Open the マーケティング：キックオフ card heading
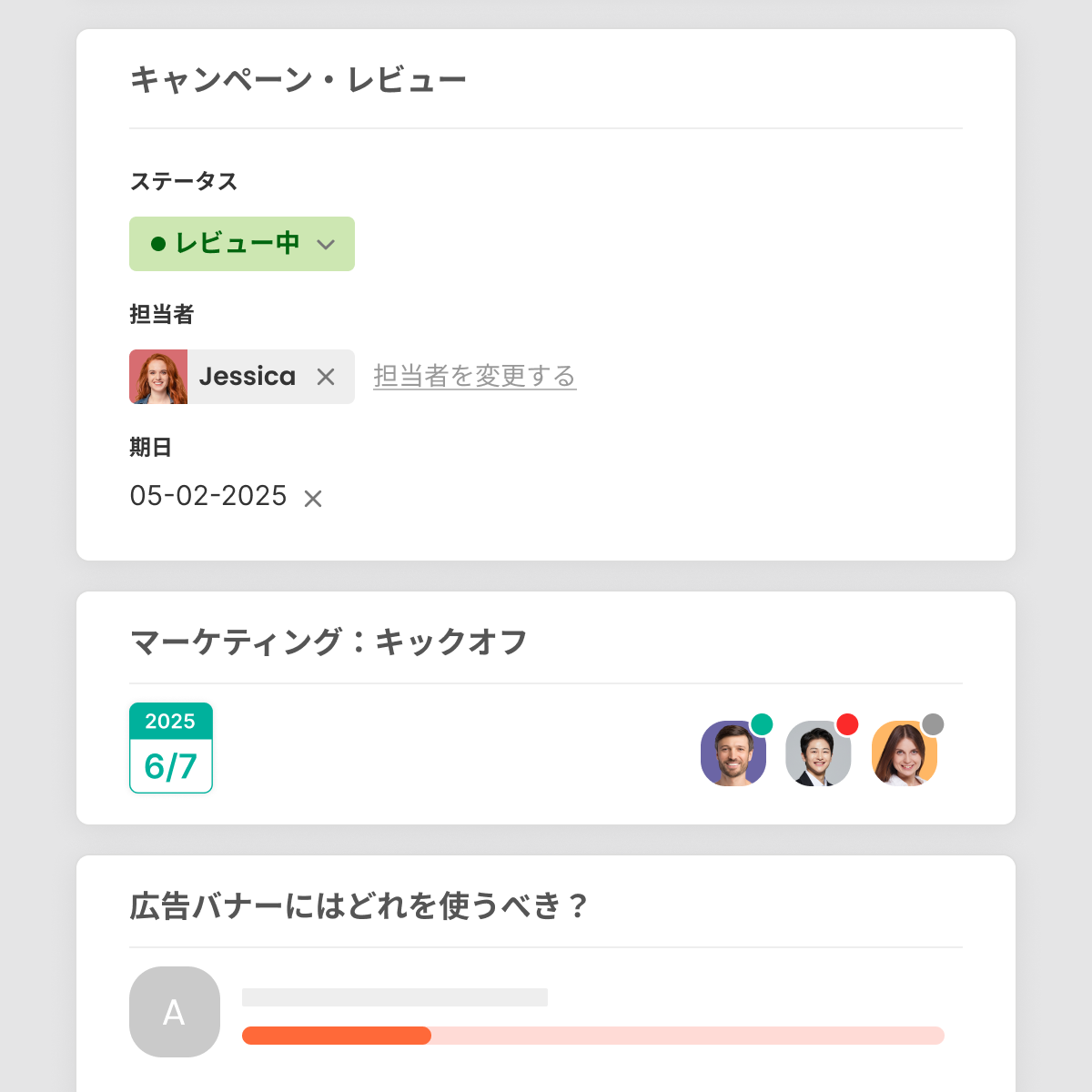1092x1092 pixels. (x=329, y=642)
